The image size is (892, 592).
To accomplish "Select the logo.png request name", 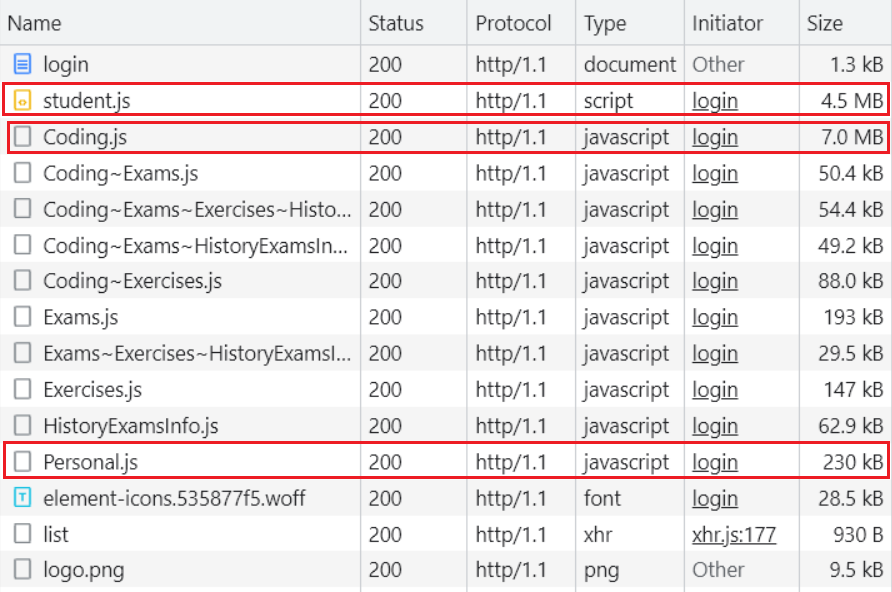I will tap(84, 570).
